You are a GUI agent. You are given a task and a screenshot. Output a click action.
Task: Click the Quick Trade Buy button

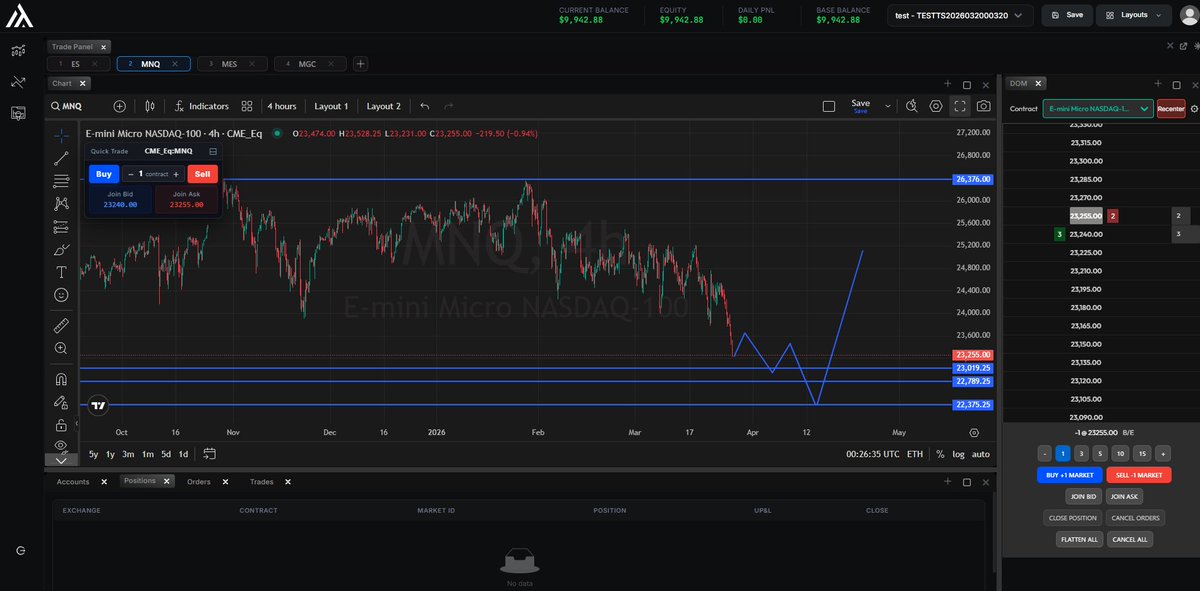103,174
